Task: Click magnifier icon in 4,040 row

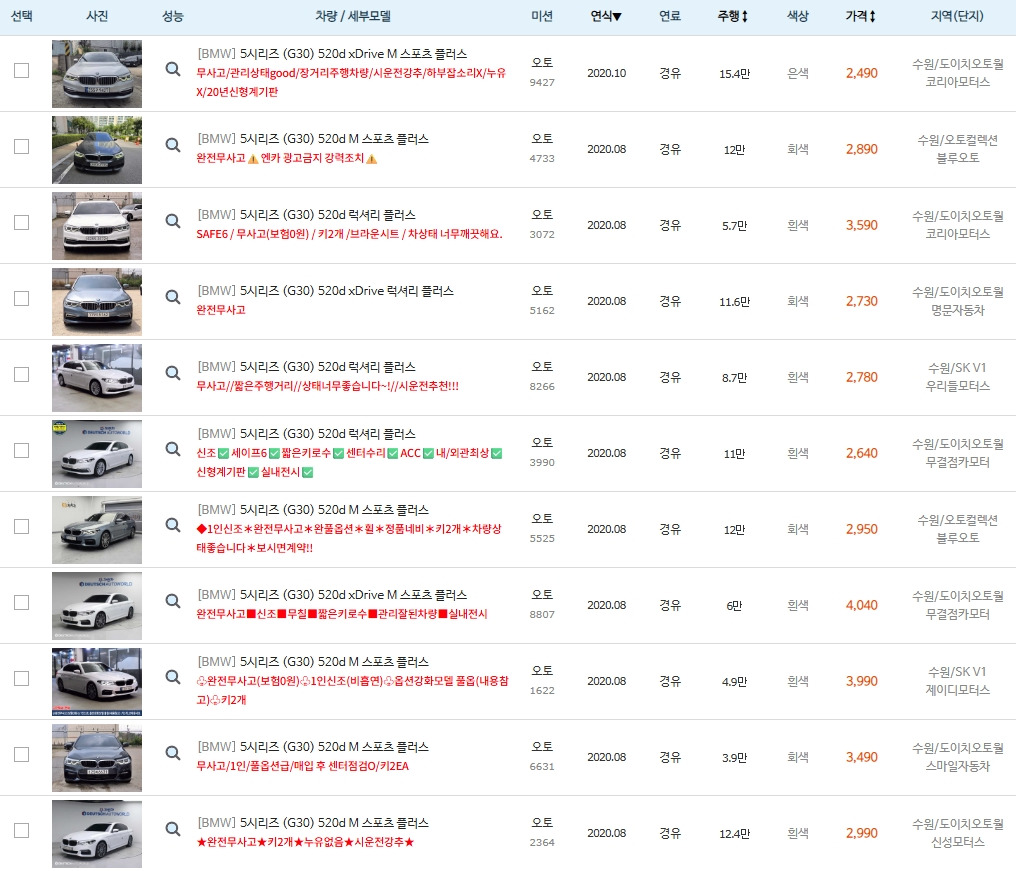Action: pos(172,600)
